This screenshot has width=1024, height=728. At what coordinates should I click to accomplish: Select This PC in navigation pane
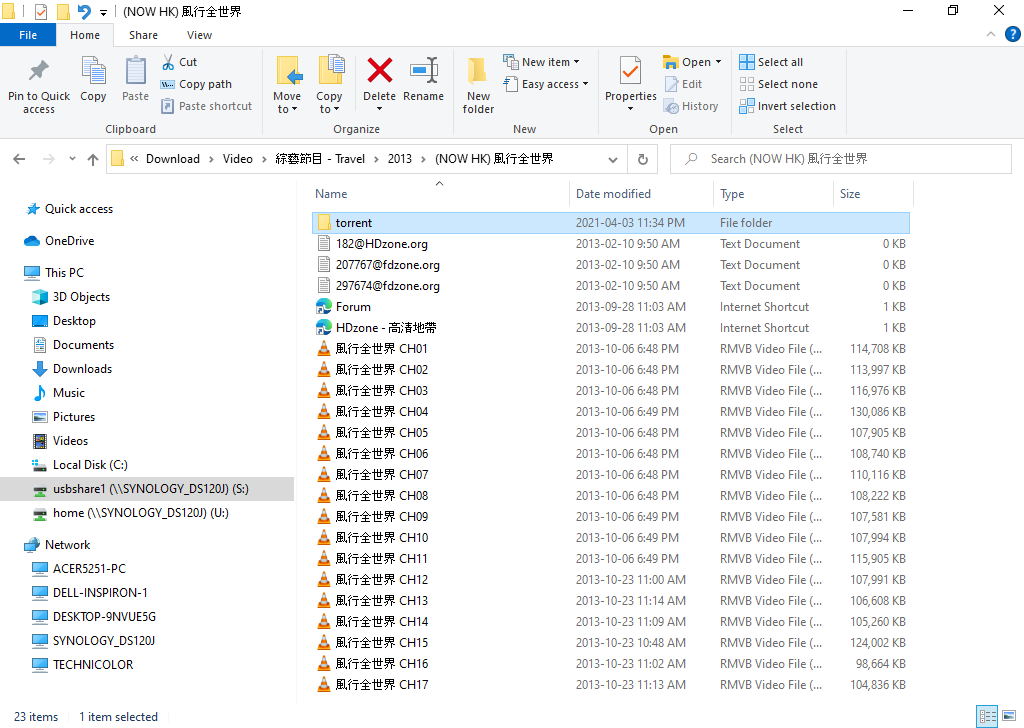(64, 273)
